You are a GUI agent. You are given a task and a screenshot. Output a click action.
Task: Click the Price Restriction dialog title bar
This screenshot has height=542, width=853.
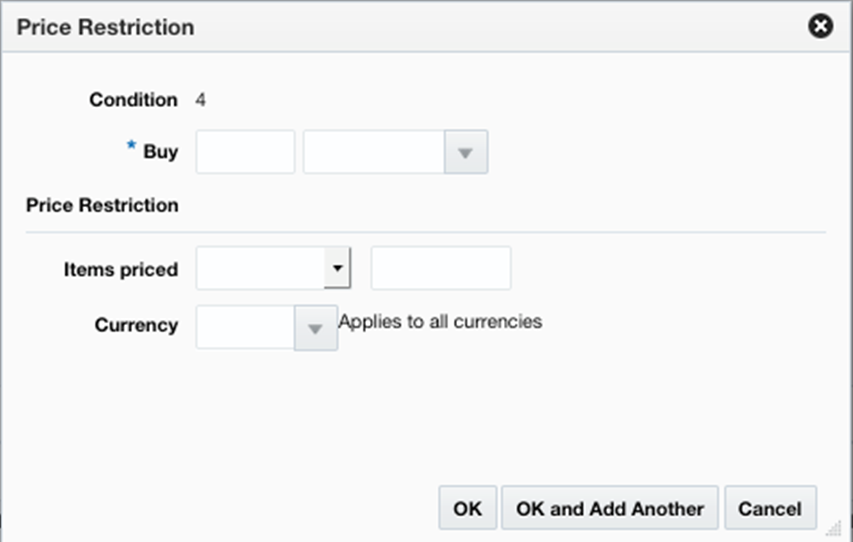coord(400,27)
